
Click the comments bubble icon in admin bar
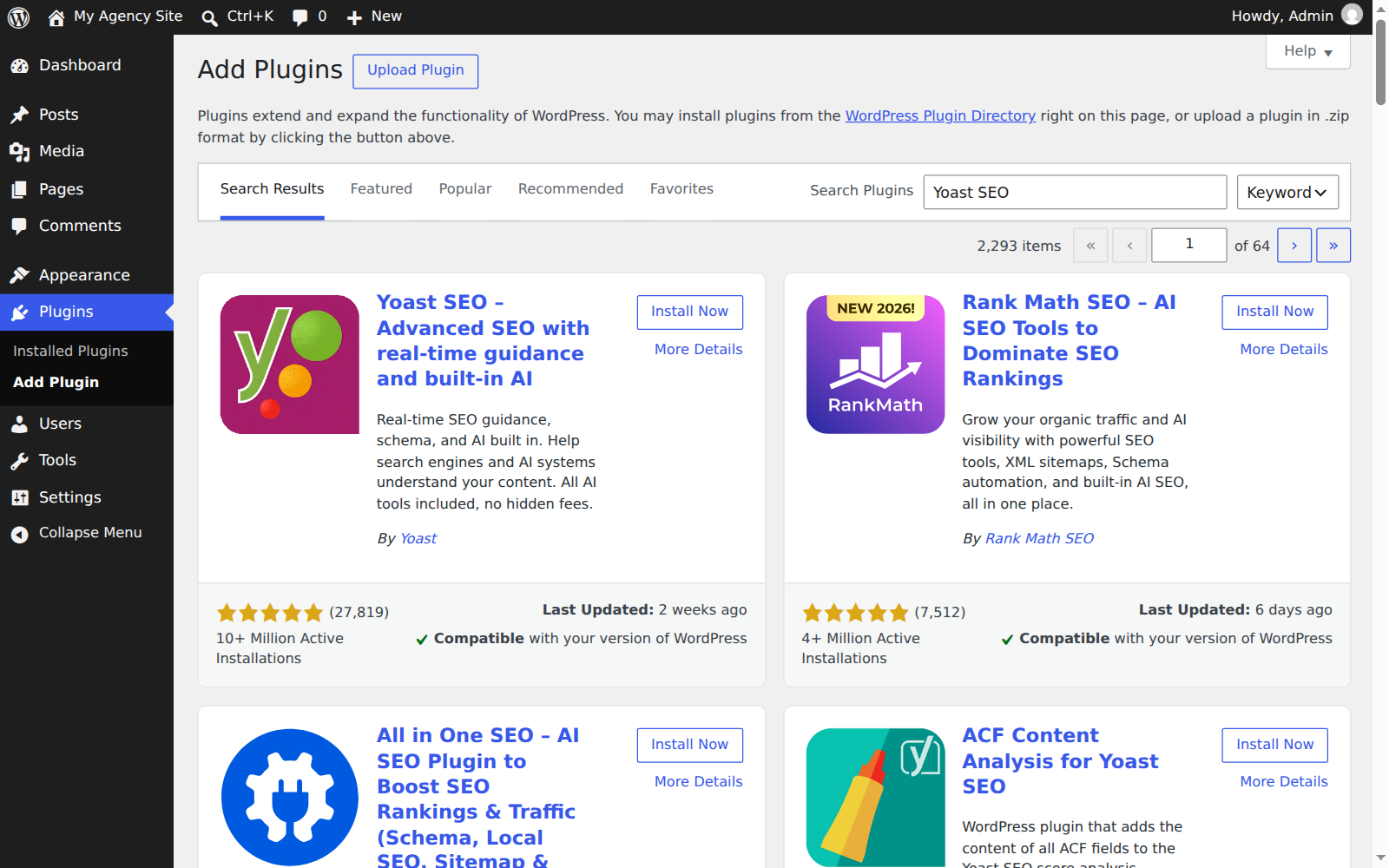pos(300,17)
